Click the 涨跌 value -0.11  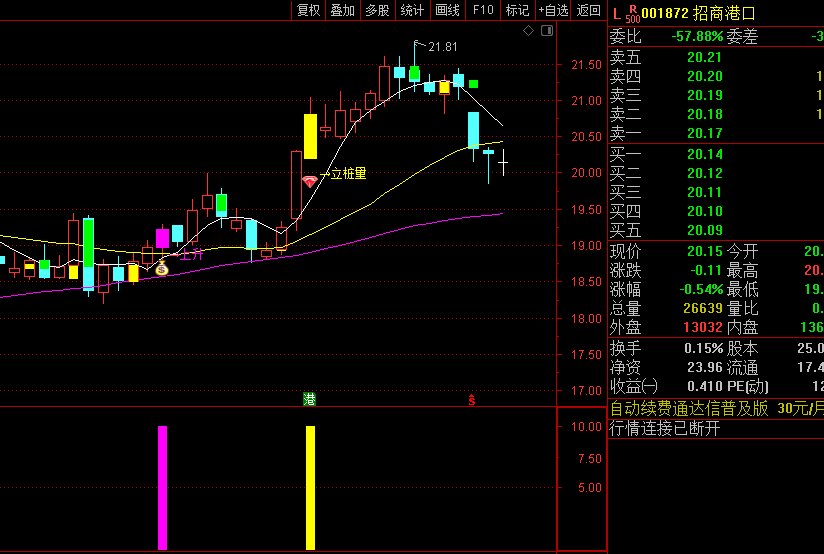pyautogui.click(x=706, y=270)
